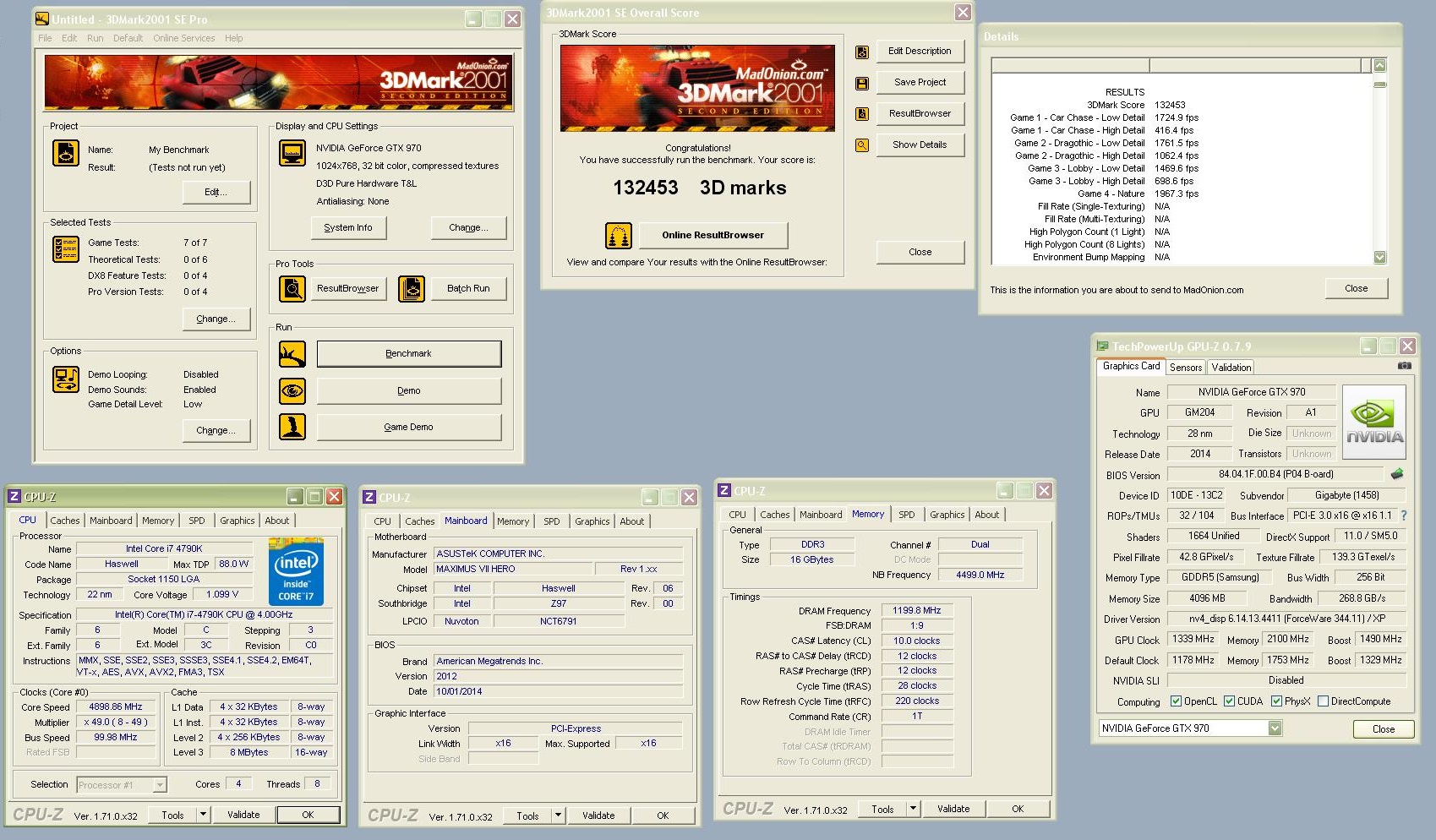The width and height of the screenshot is (1436, 840).
Task: Select Graphics tab in CPU-Z Mainboard window
Action: pos(592,521)
